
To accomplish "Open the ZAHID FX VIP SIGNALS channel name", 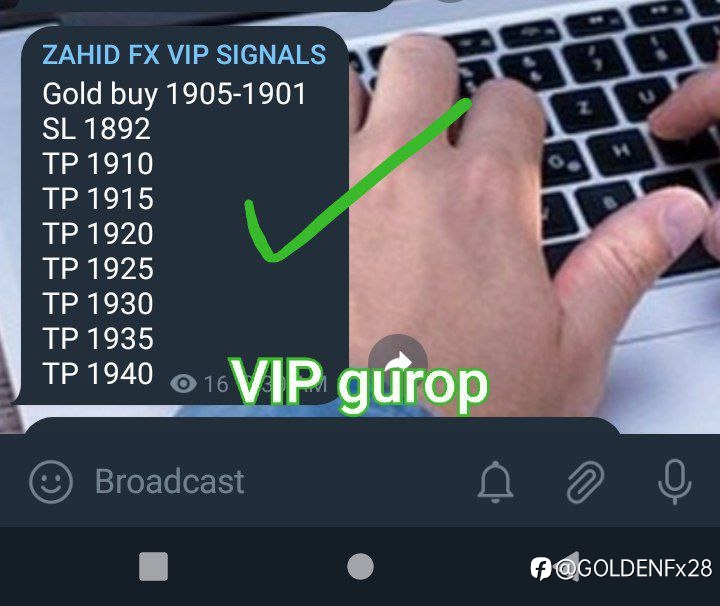I will [184, 55].
